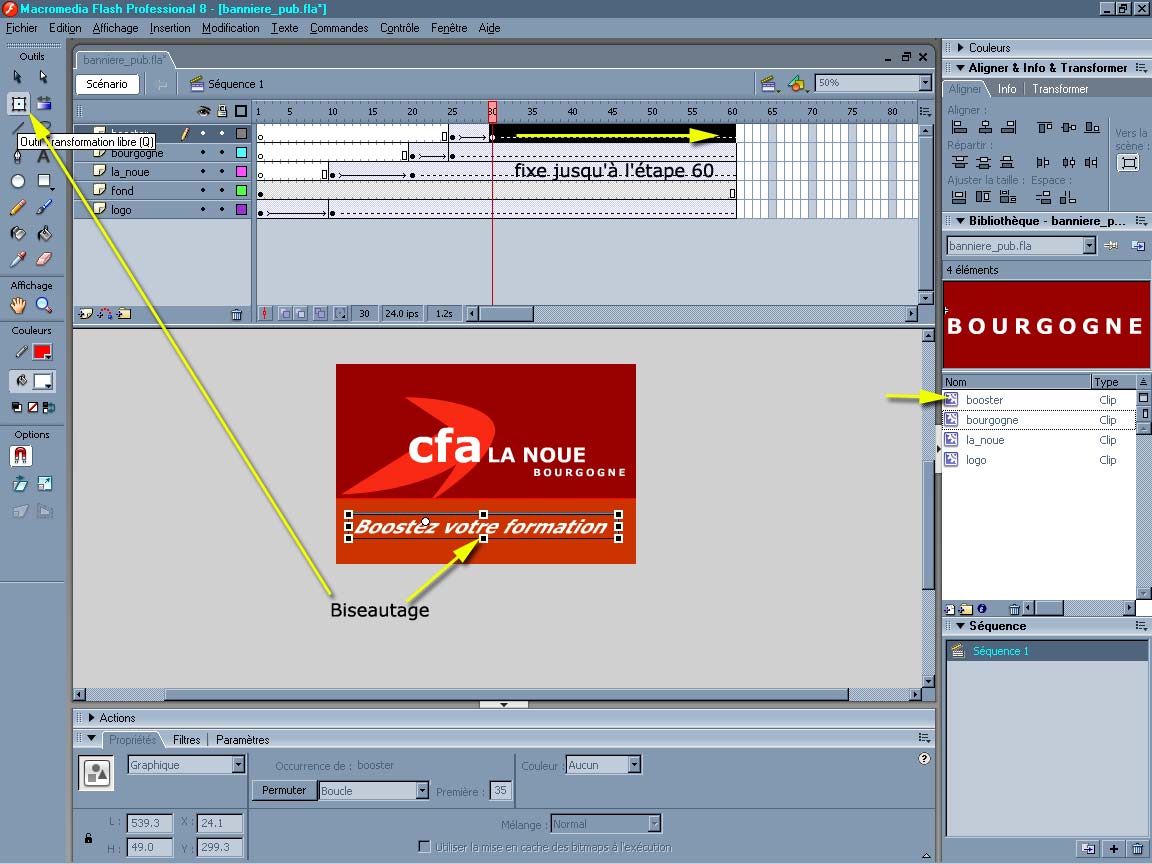Delete library item with trash icon
The height and width of the screenshot is (864, 1152).
click(1014, 608)
